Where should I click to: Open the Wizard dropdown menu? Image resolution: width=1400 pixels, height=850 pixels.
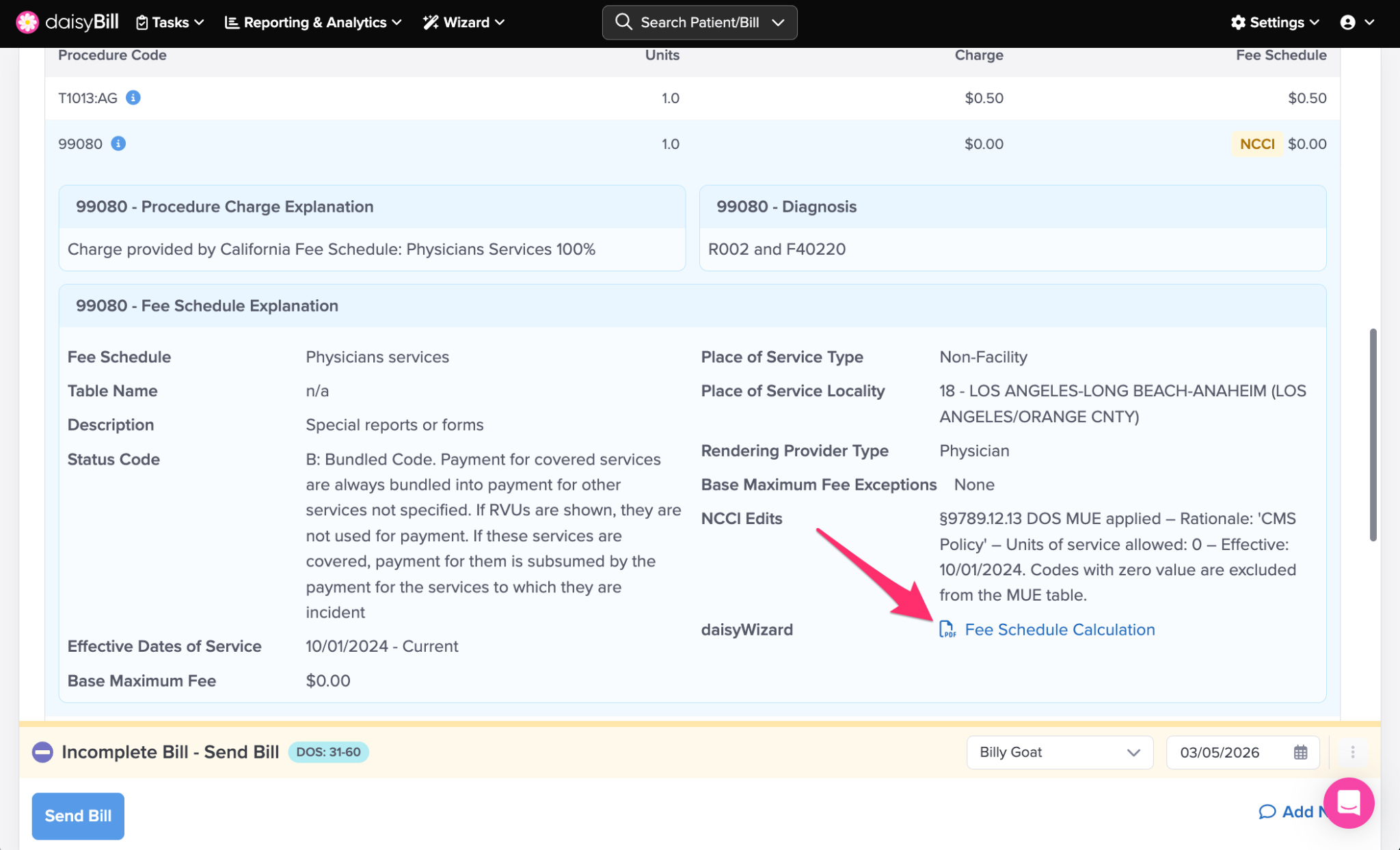(464, 23)
